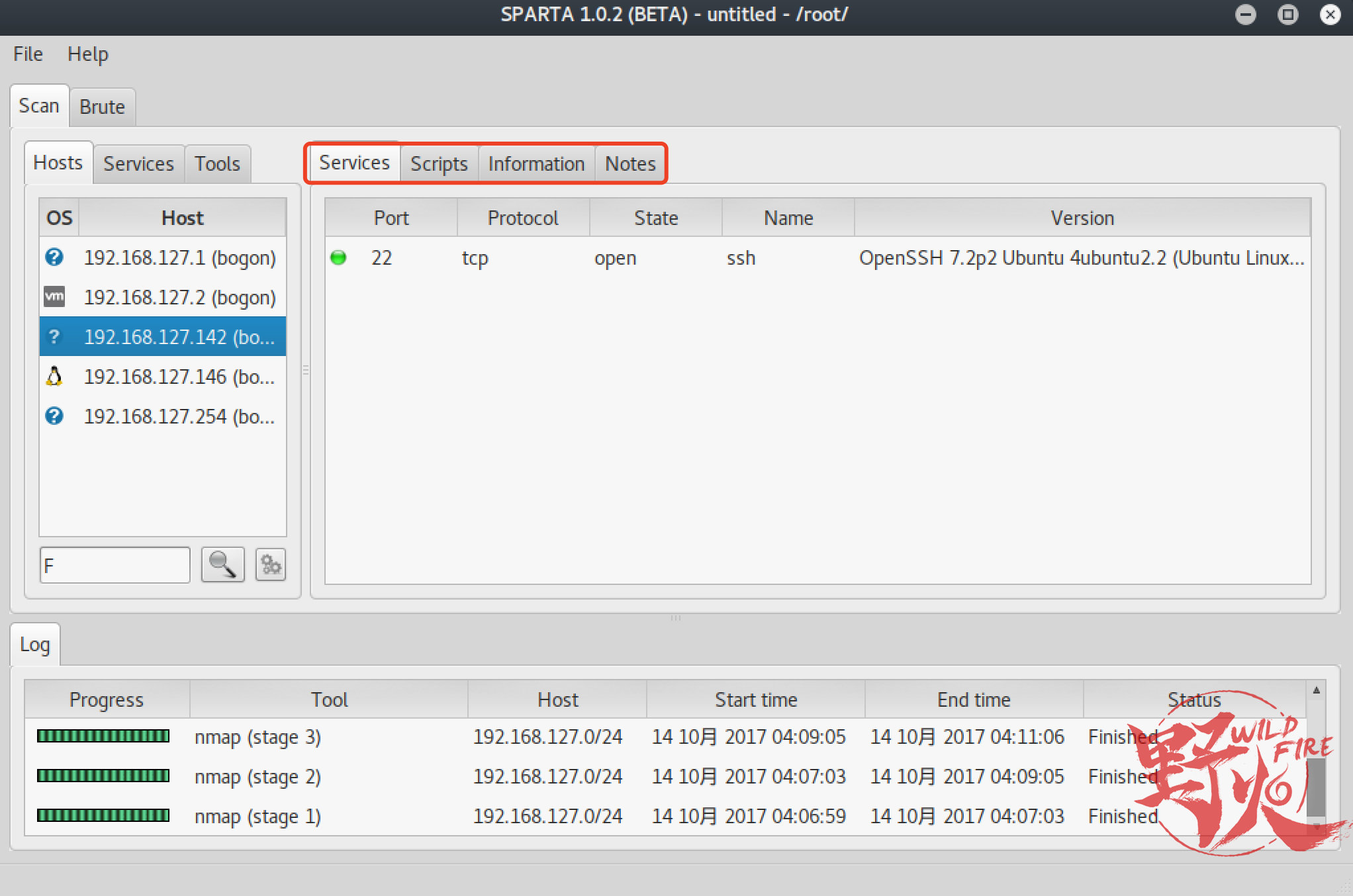The height and width of the screenshot is (896, 1353).
Task: Open the Help menu
Action: point(87,54)
